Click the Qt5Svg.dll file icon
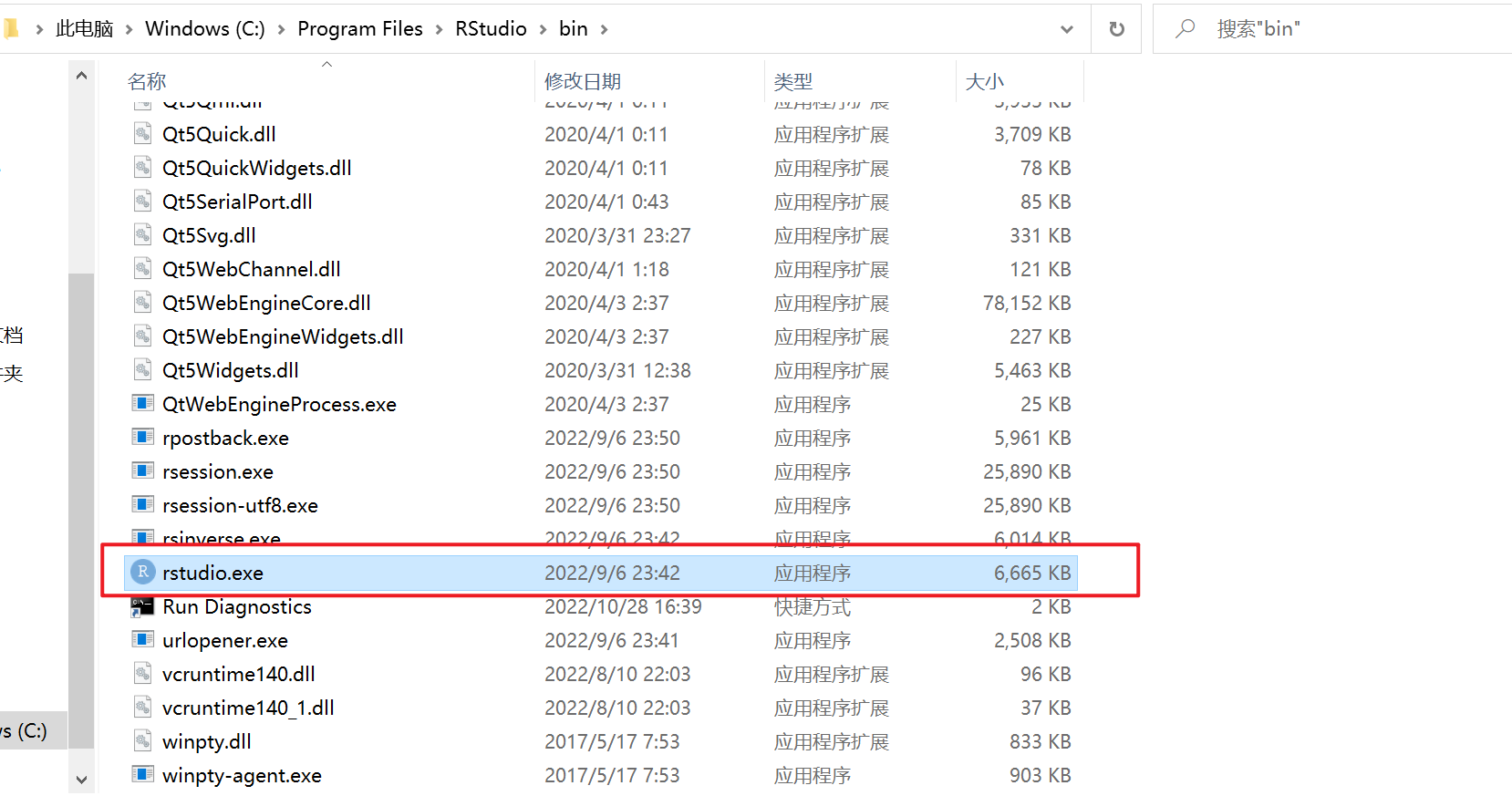Screen dimensions: 1512x796 pyautogui.click(x=143, y=235)
